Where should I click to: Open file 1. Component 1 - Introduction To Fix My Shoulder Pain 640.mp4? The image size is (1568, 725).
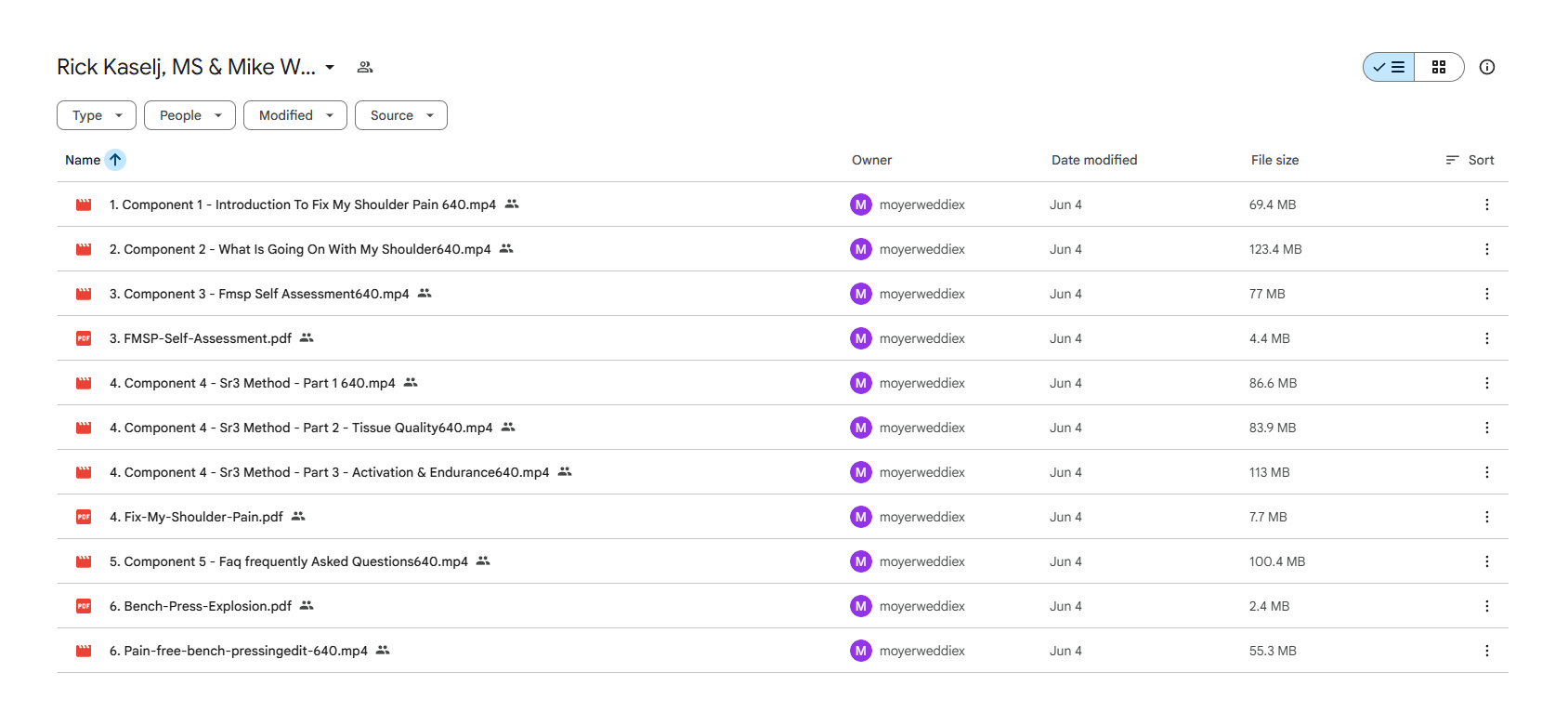303,204
